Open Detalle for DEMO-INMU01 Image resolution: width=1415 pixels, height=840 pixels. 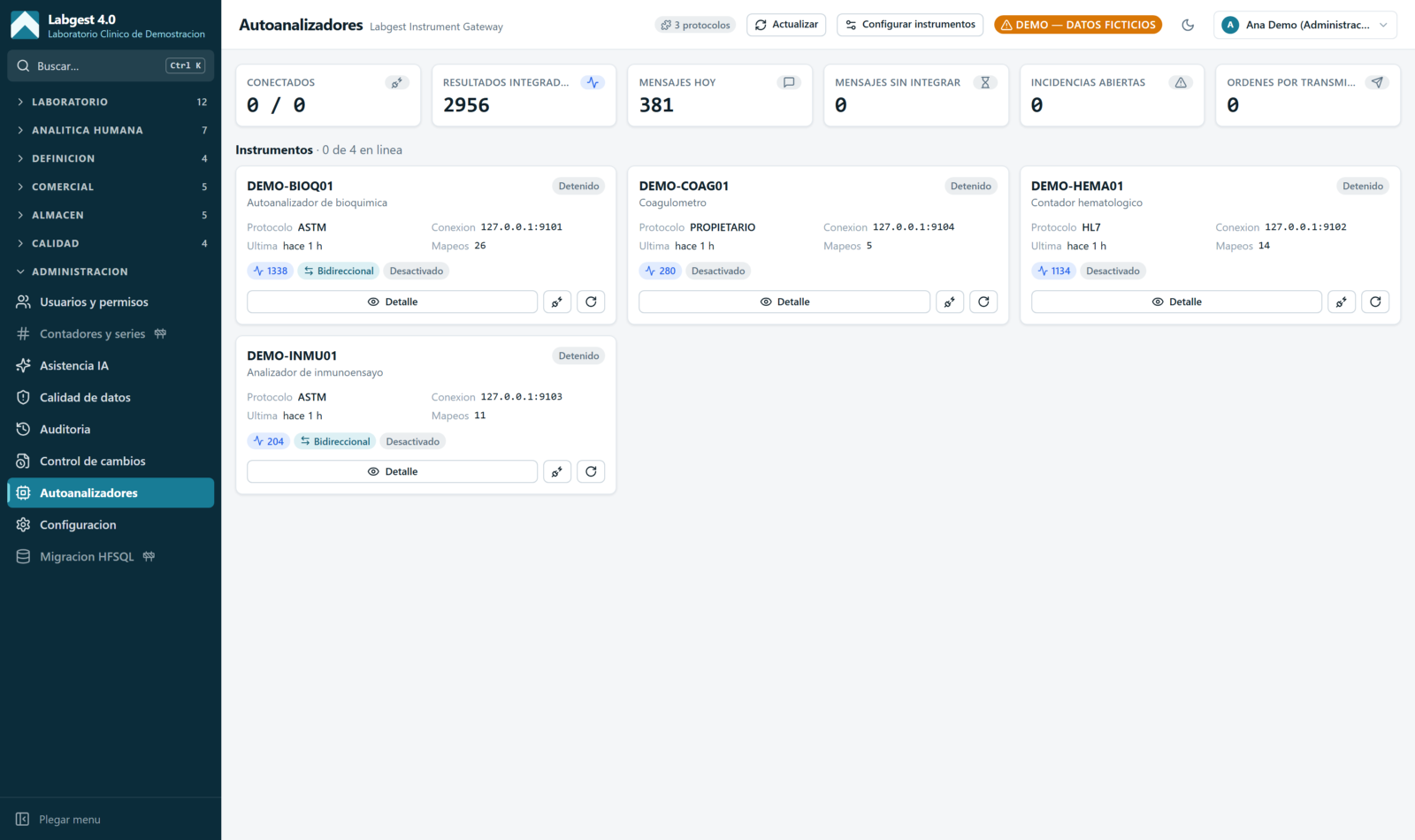(x=393, y=471)
